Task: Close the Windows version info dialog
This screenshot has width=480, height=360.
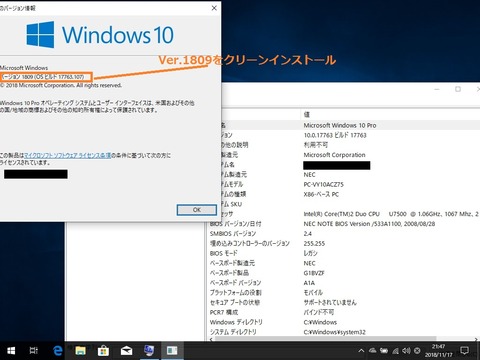Action: [x=214, y=8]
